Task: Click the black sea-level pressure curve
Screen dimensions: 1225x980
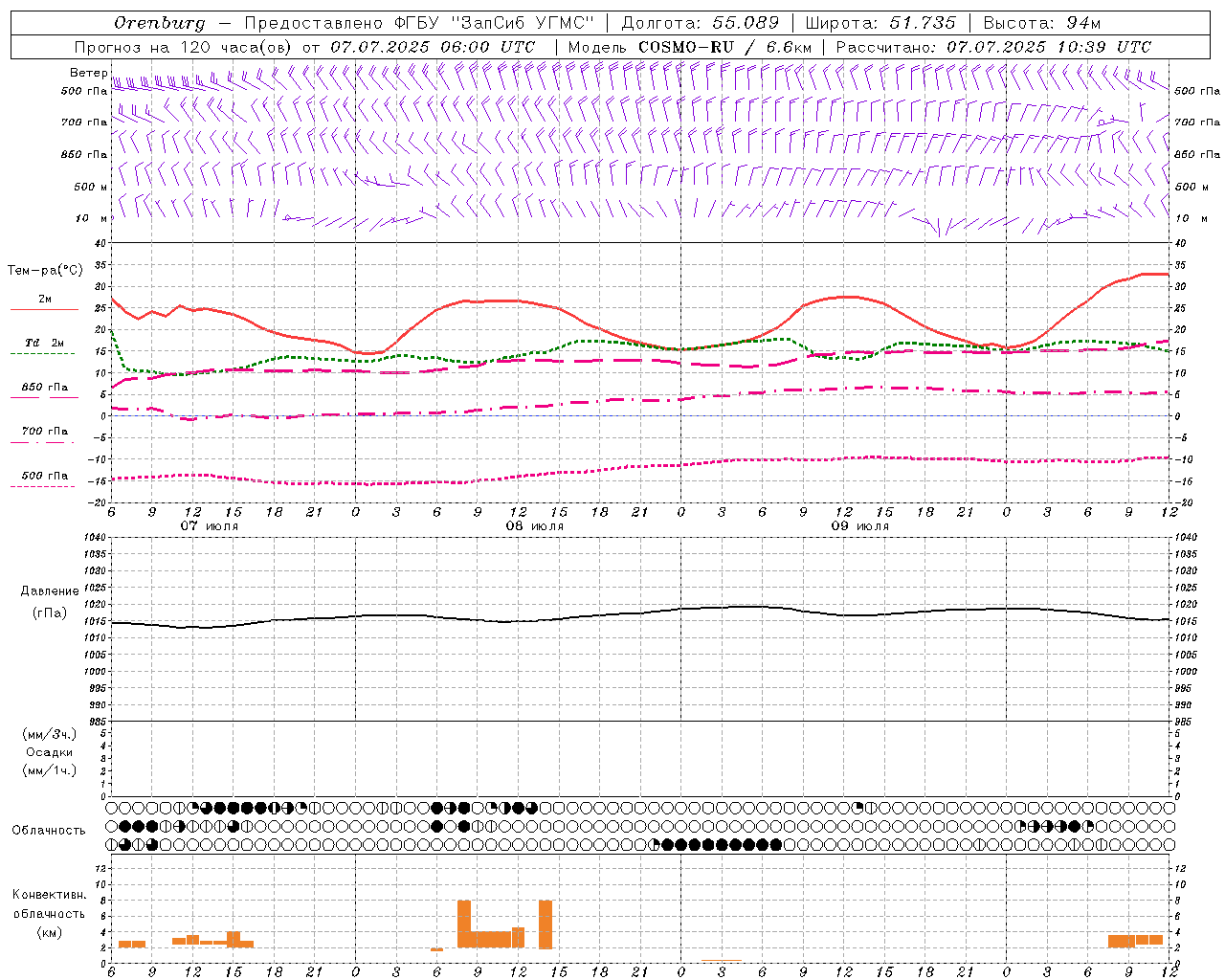Action: coord(641,613)
